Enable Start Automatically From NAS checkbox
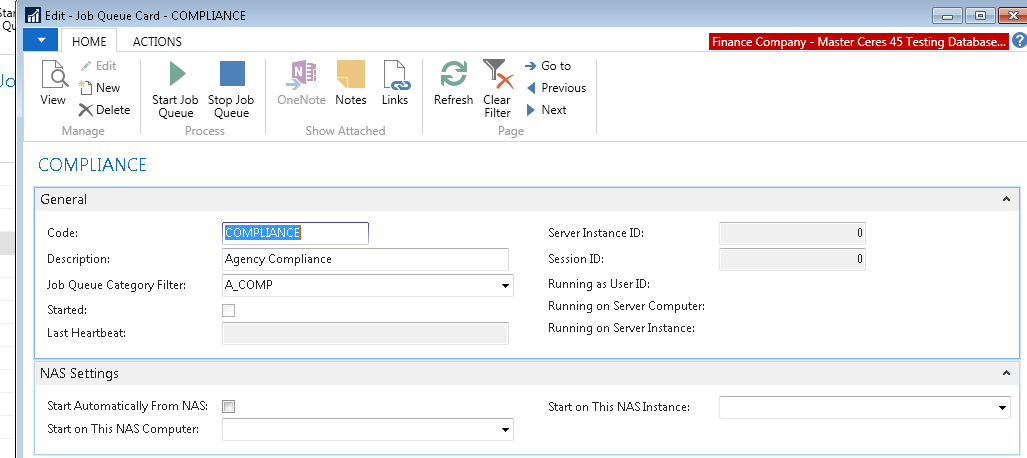Image resolution: width=1027 pixels, height=458 pixels. point(228,406)
